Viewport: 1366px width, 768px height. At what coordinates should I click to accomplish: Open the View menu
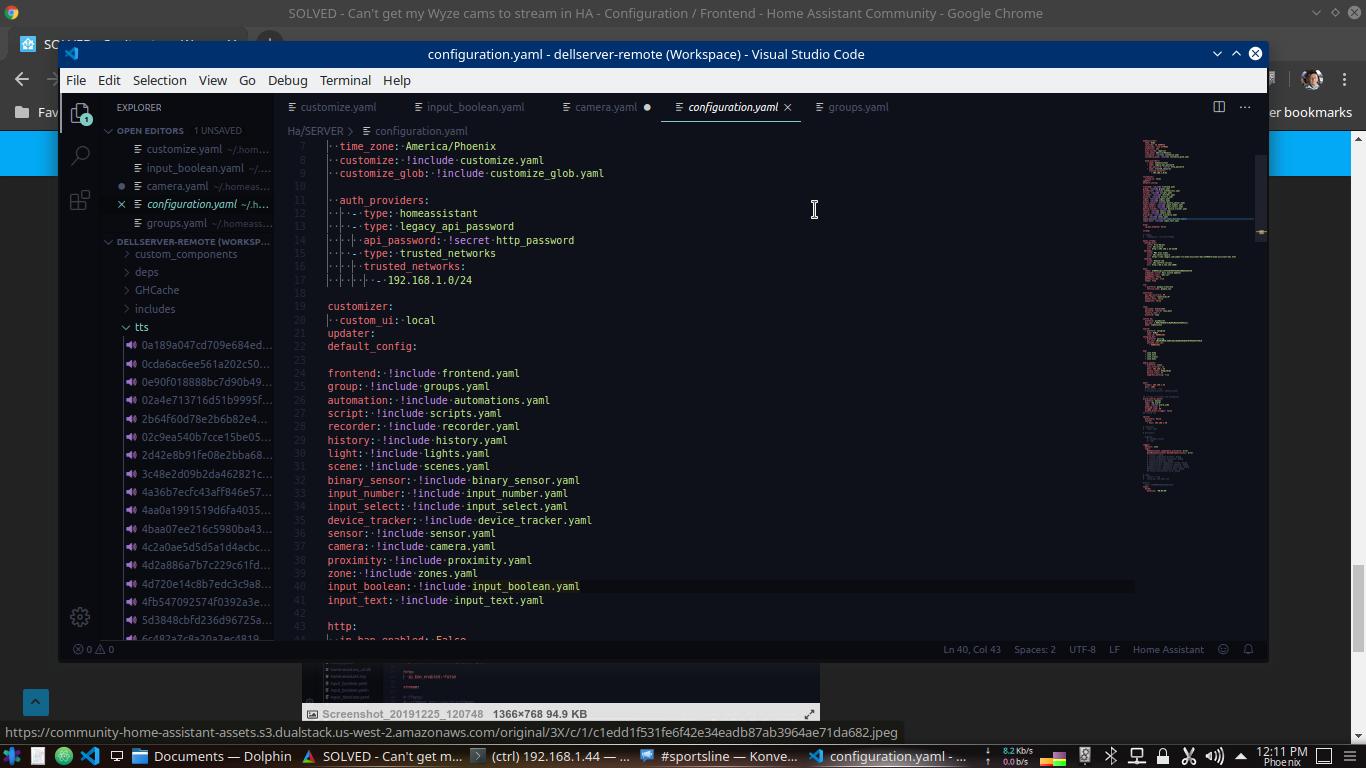coord(212,80)
